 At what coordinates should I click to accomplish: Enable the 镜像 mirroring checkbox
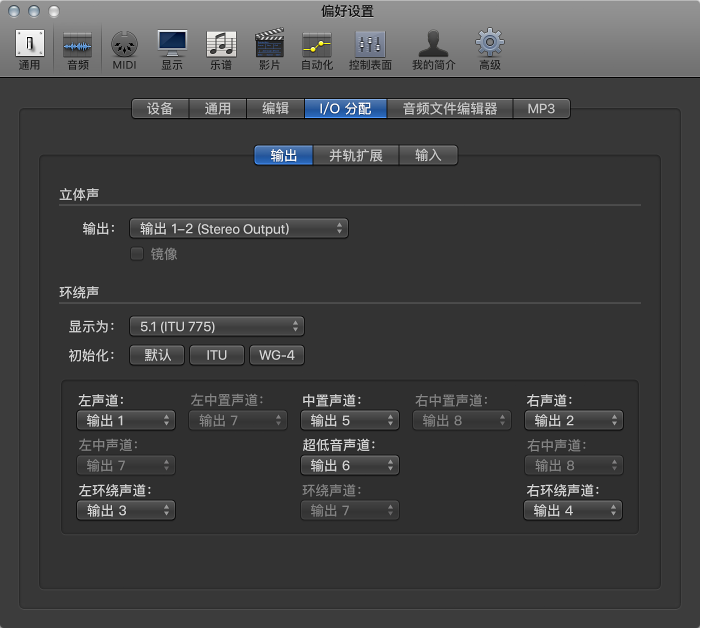pyautogui.click(x=137, y=254)
